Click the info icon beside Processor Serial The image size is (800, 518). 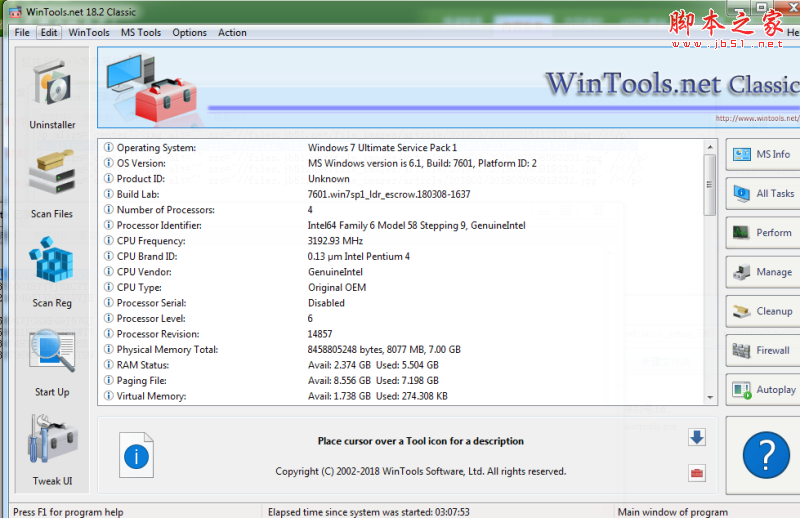click(109, 303)
